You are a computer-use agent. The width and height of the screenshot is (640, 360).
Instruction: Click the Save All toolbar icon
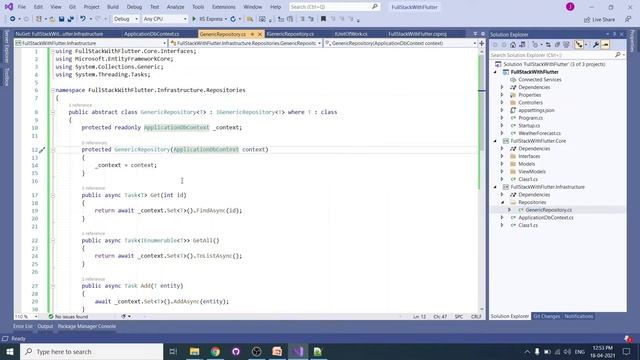coord(70,19)
